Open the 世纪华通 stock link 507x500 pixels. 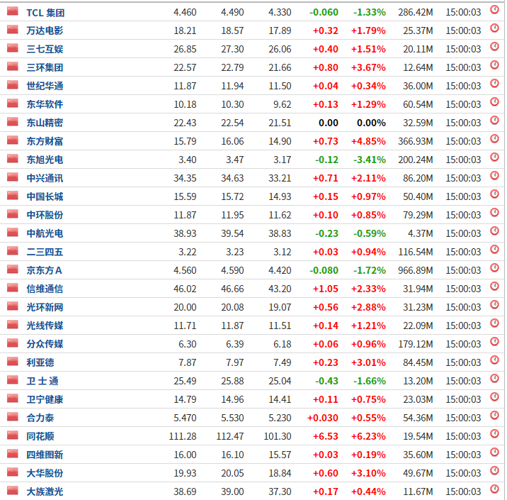pos(45,86)
